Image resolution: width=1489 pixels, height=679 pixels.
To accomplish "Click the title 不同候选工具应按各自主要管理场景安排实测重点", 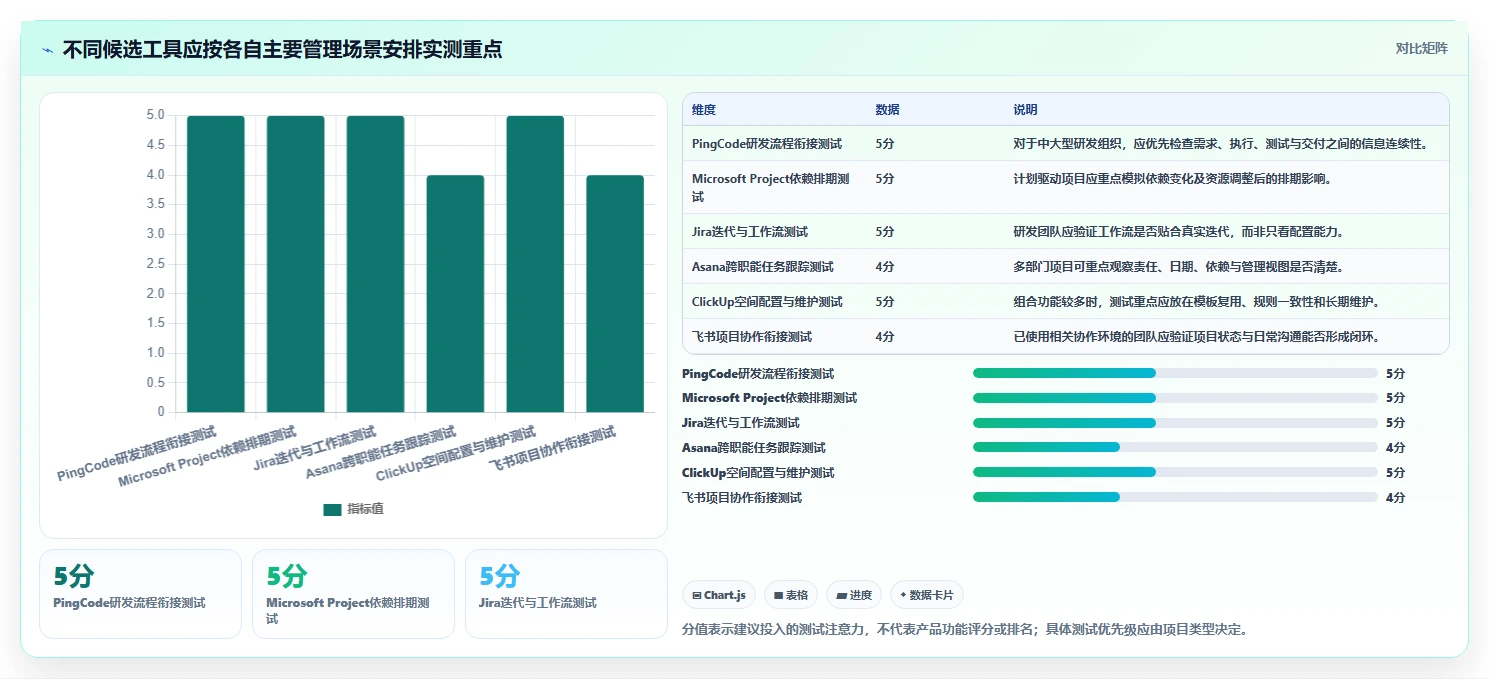I will pos(283,49).
